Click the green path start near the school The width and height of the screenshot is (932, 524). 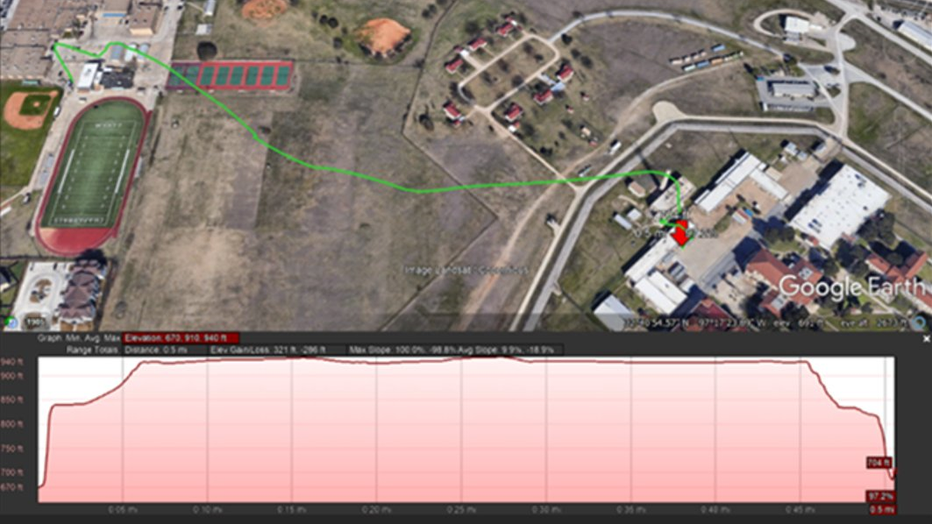click(54, 44)
